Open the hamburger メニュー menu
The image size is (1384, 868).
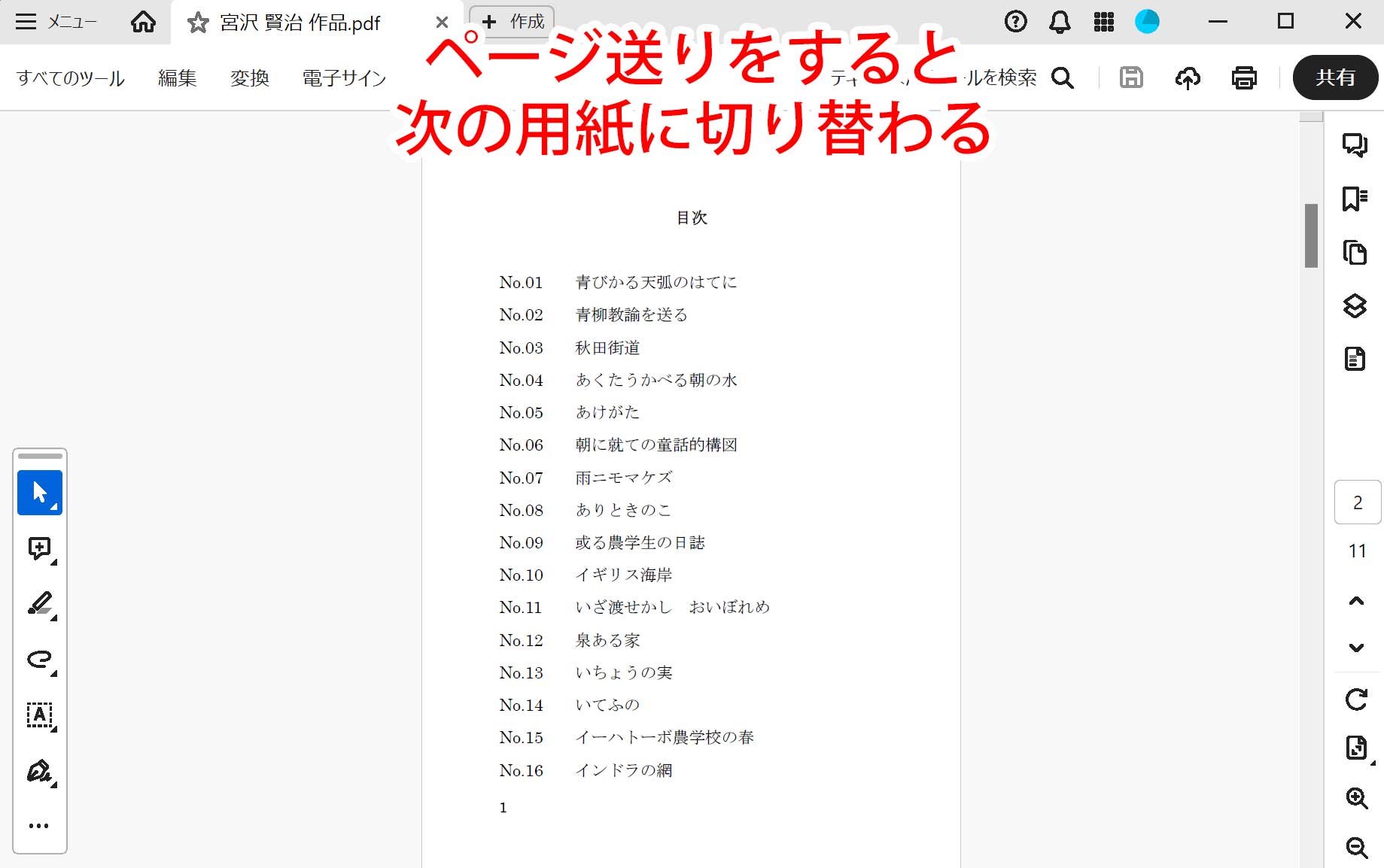pyautogui.click(x=56, y=22)
